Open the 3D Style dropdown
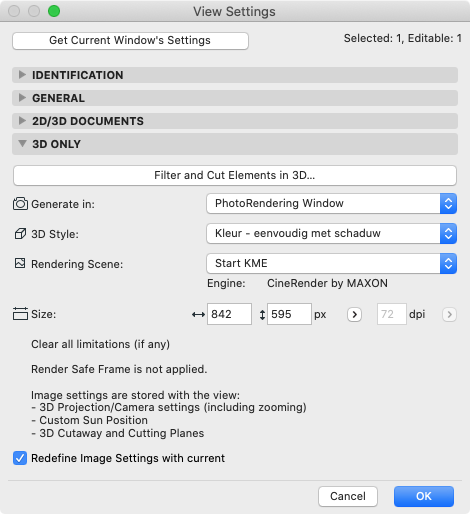Viewport: 470px width, 514px height. [331, 233]
